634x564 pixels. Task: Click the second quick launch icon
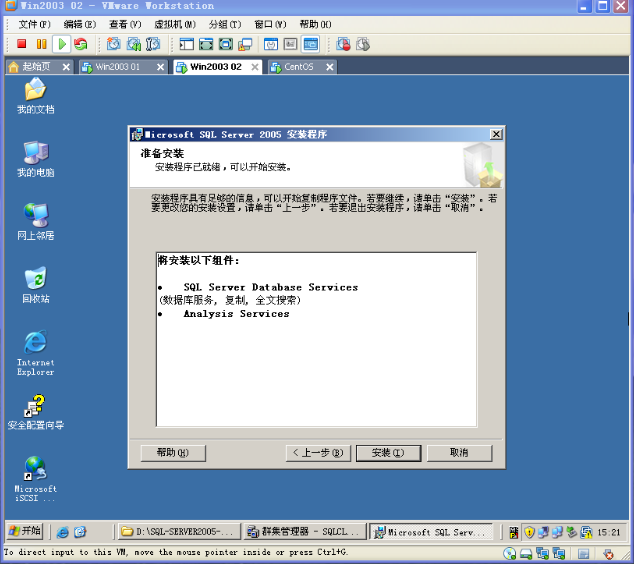pos(80,532)
